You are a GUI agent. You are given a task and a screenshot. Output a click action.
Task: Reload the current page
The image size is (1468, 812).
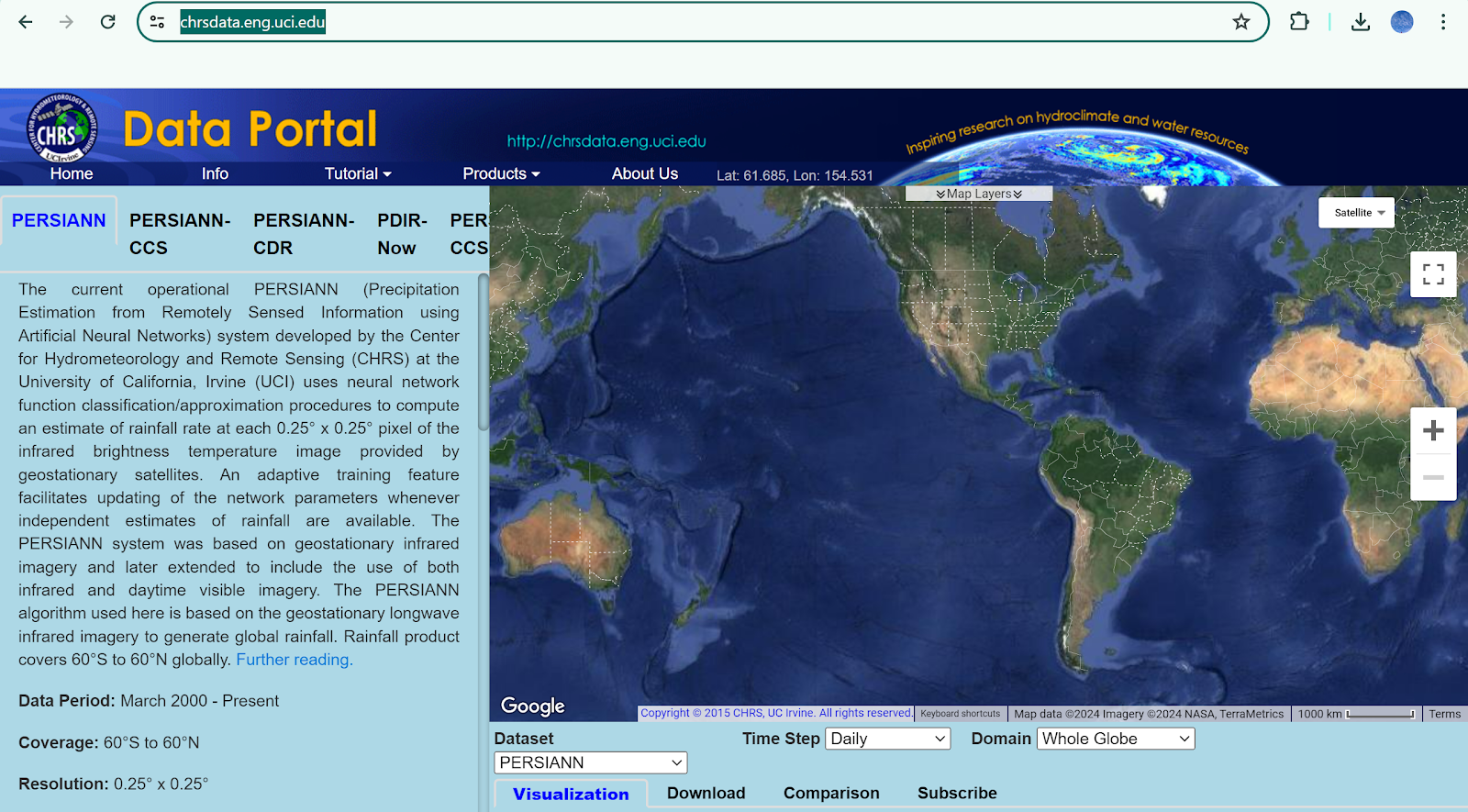[x=107, y=22]
